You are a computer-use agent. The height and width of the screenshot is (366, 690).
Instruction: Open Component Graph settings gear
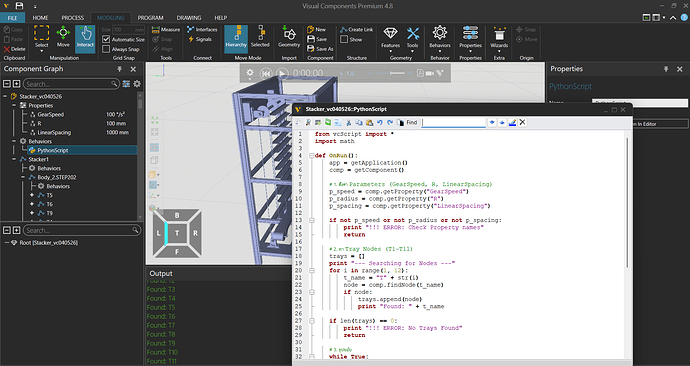pyautogui.click(x=137, y=84)
